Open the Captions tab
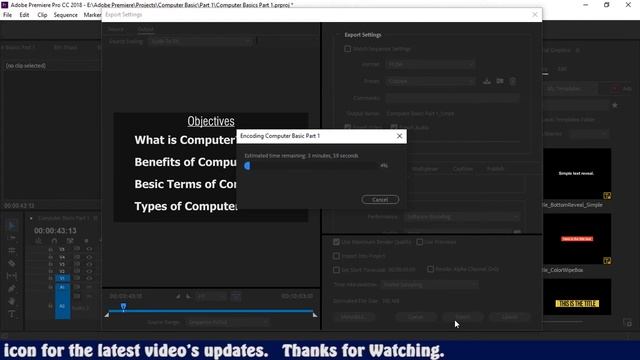Screen dimensions: 640x360 (462, 169)
